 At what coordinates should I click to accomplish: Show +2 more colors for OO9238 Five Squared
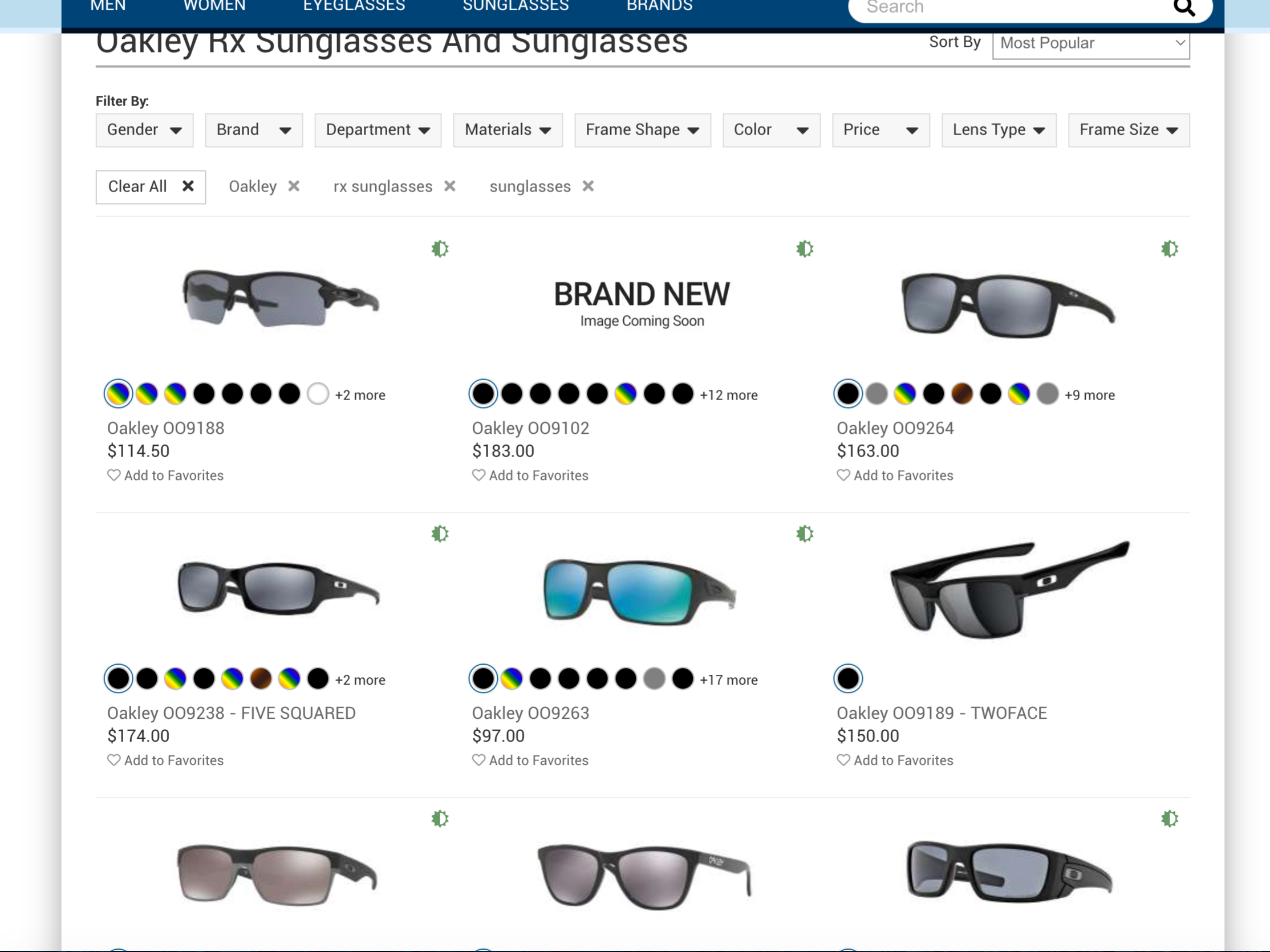[x=360, y=680]
